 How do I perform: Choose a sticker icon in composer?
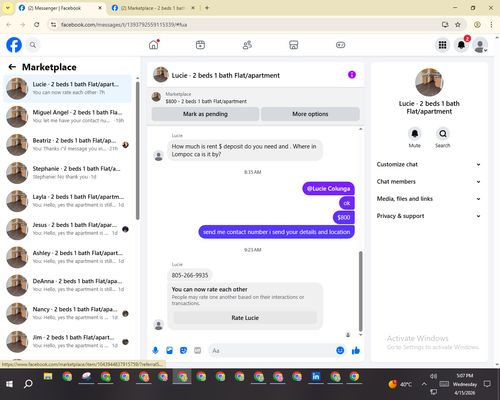(x=183, y=350)
